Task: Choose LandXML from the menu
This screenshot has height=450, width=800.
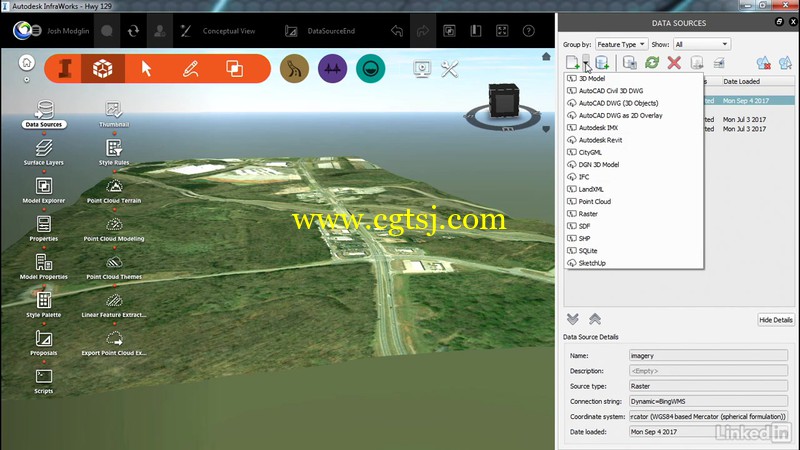Action: pos(634,189)
